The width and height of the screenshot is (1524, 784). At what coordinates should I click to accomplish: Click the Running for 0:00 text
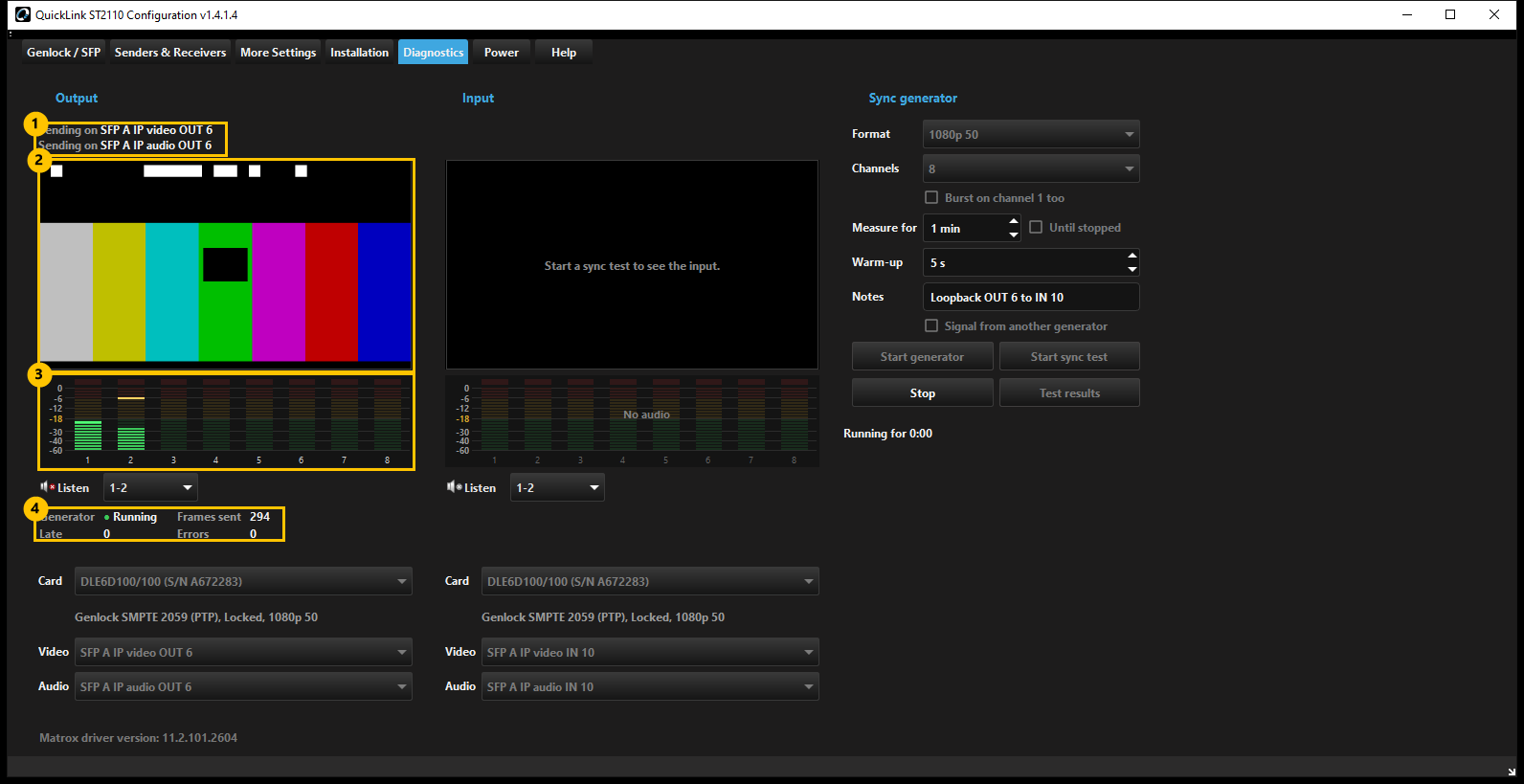click(887, 434)
